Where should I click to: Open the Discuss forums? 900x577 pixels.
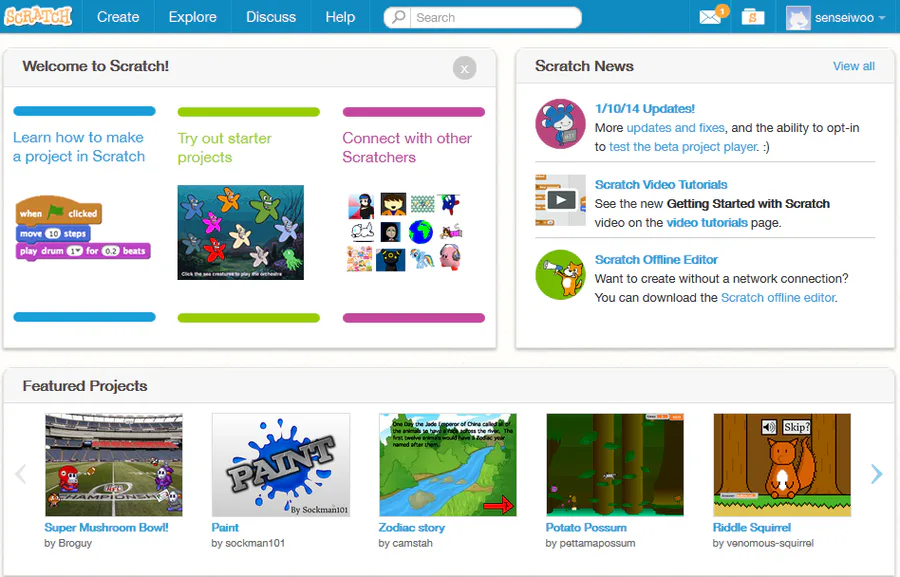point(271,17)
